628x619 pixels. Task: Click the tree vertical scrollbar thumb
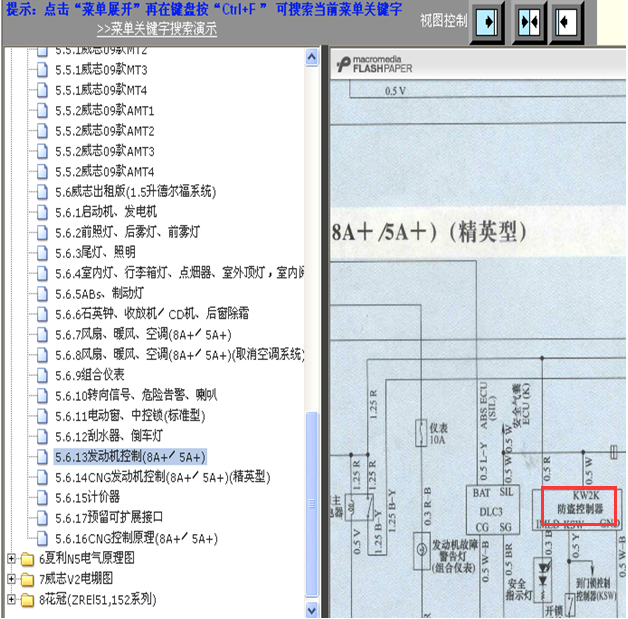tap(312, 504)
